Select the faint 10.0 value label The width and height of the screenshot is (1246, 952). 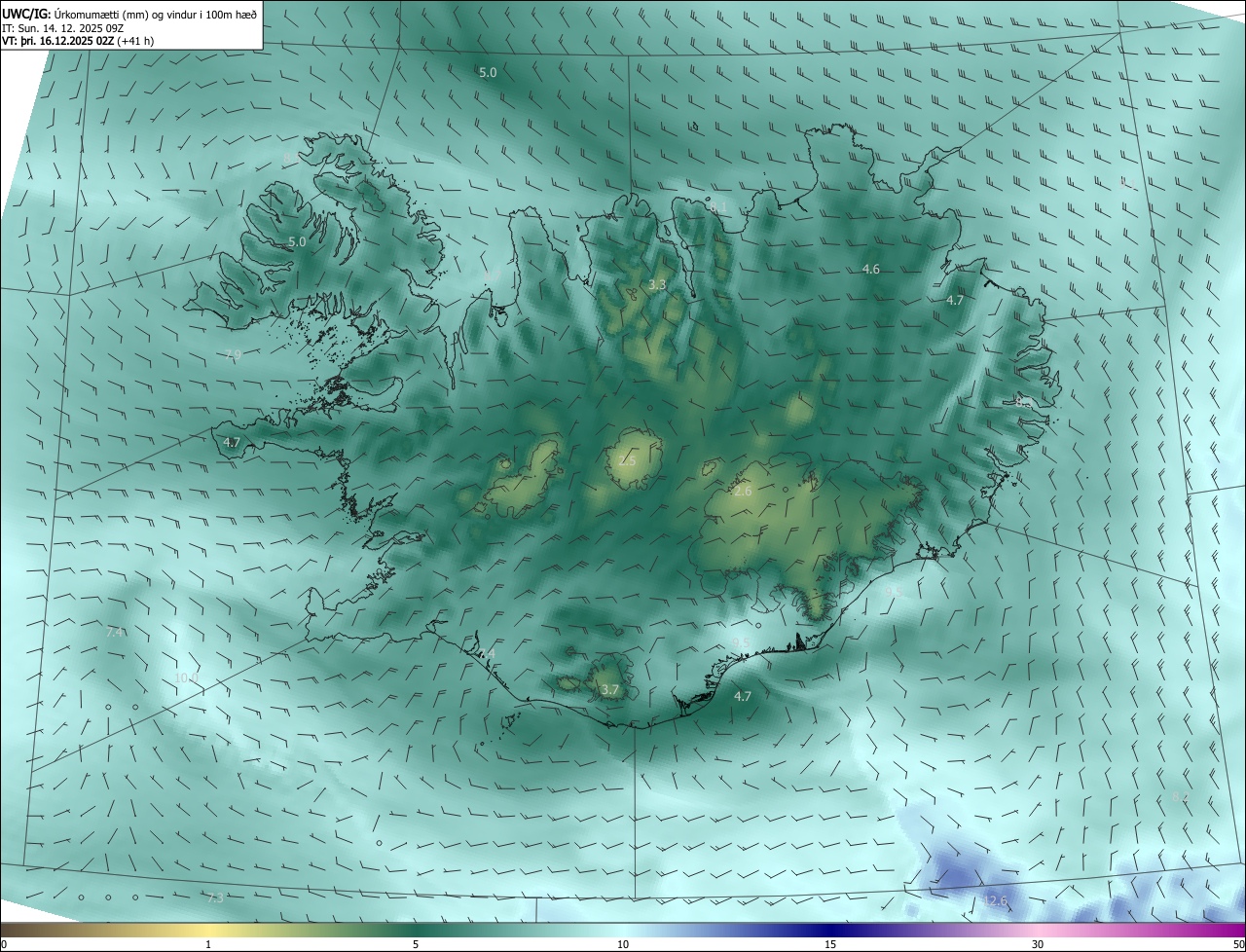(186, 677)
